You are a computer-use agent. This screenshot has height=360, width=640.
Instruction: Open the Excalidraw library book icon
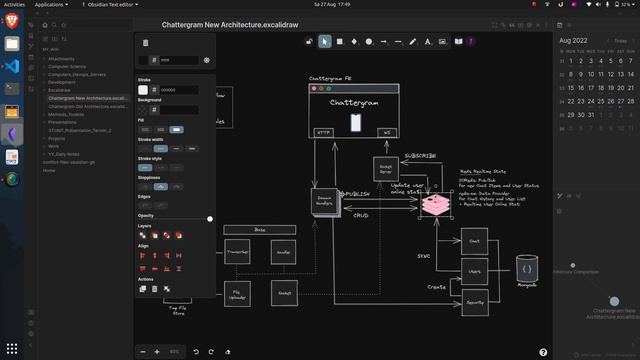[x=459, y=42]
